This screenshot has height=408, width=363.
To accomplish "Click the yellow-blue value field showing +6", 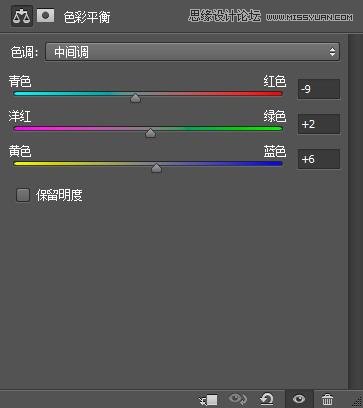I will point(319,159).
